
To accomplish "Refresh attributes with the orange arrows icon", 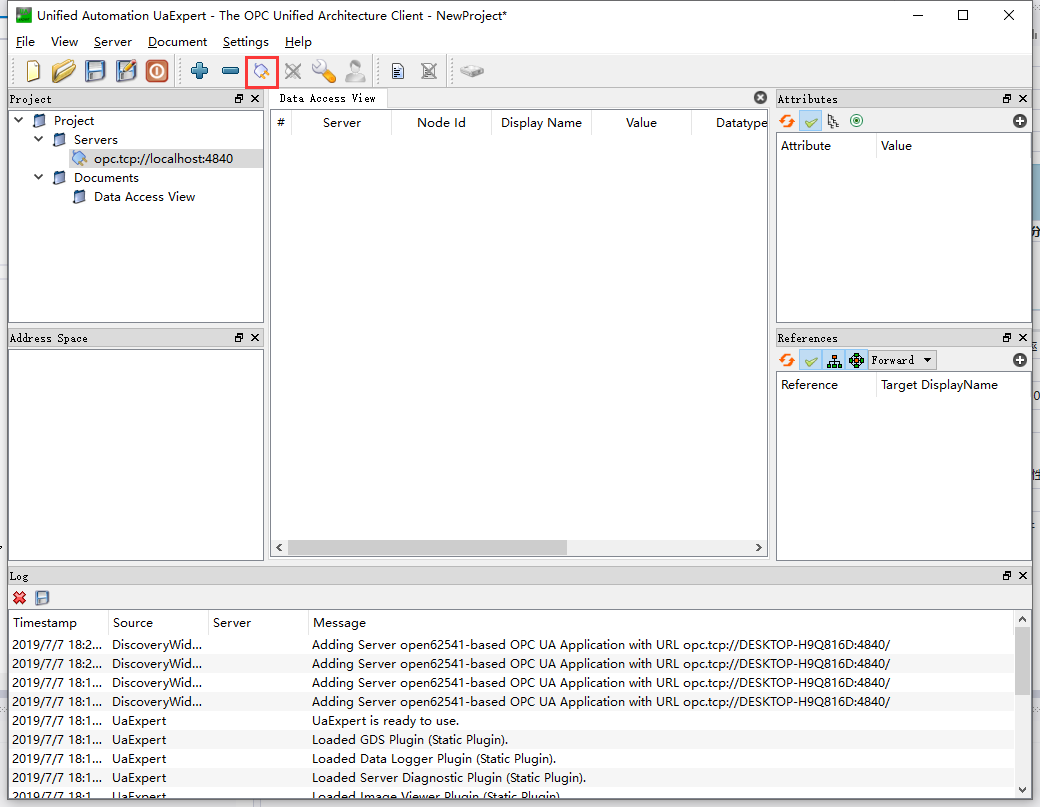I will [x=787, y=121].
